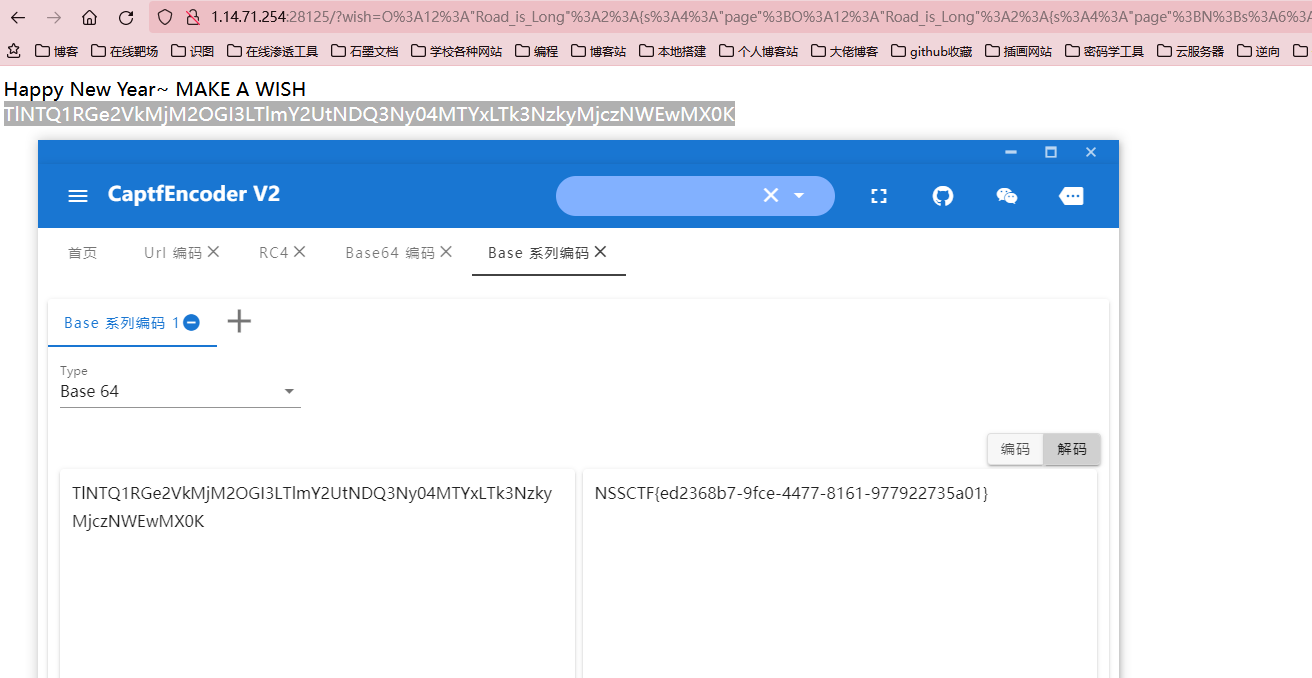Viewport: 1312px width, 678px height.
Task: Open the Type Base 64 dropdown
Action: (x=180, y=391)
